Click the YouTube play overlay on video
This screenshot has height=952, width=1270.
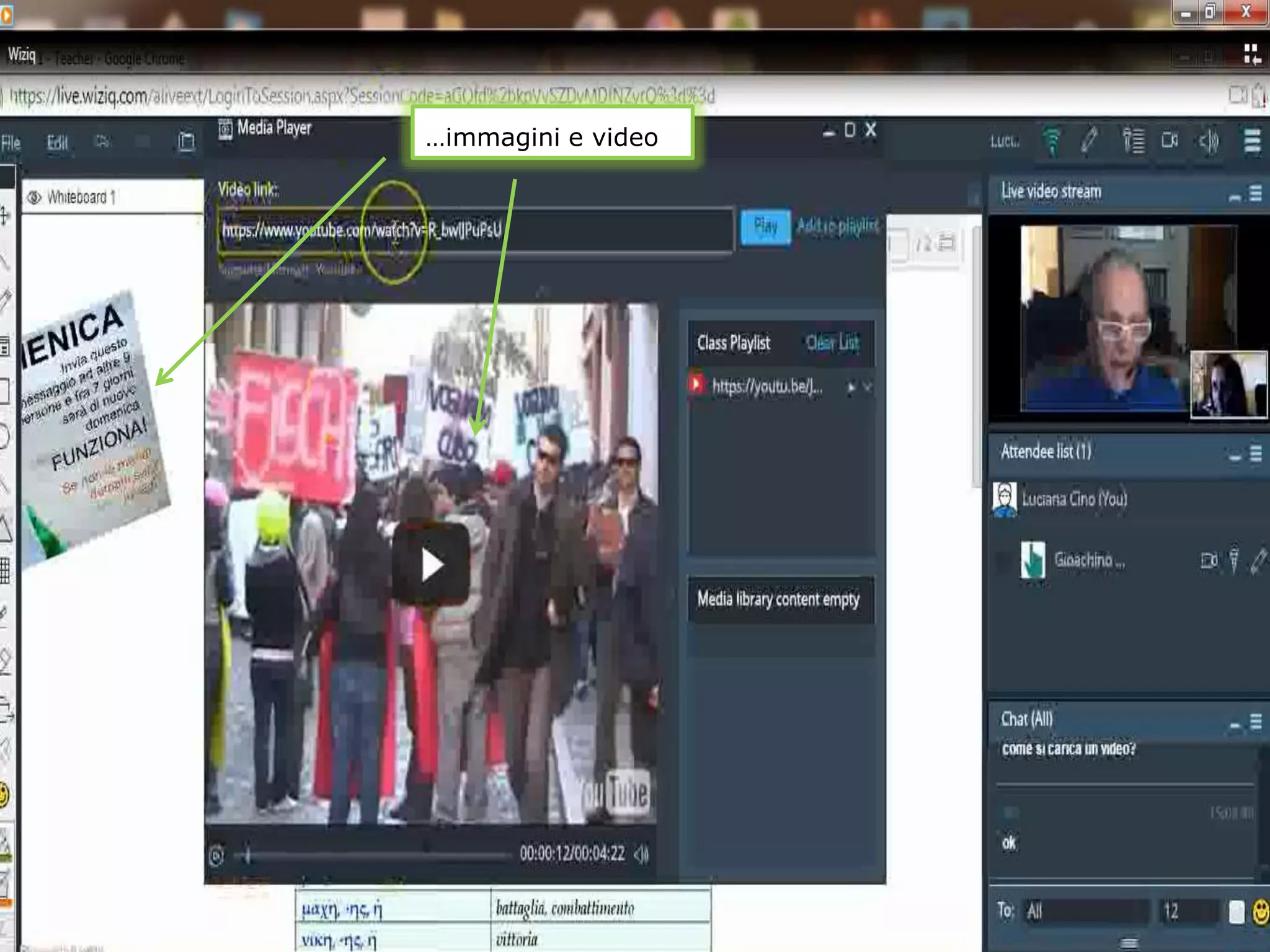(x=431, y=565)
